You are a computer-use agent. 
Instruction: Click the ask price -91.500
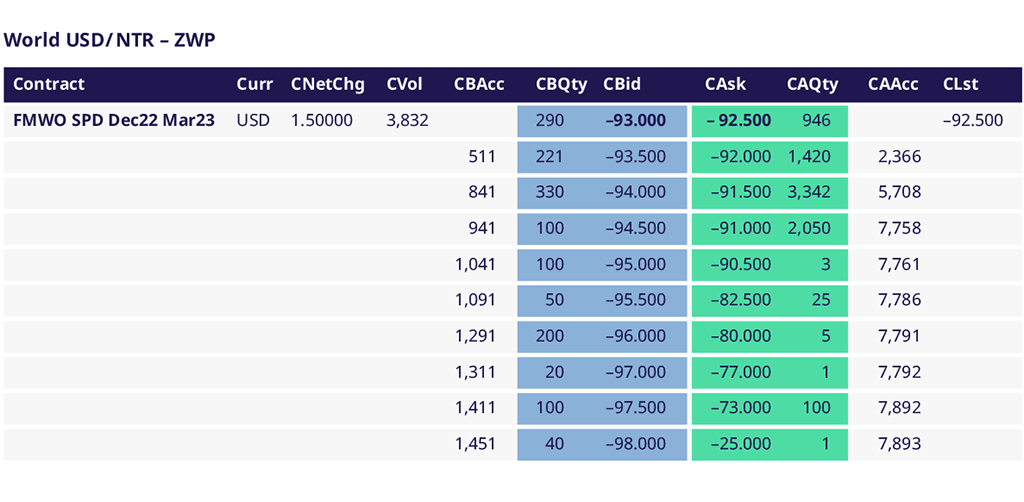coord(740,193)
